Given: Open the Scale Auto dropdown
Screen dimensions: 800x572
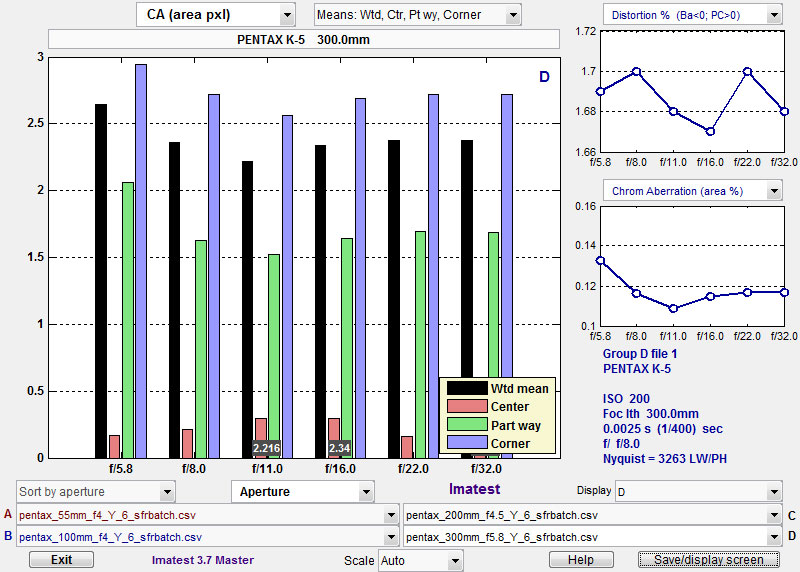Looking at the screenshot, I should tap(420, 561).
